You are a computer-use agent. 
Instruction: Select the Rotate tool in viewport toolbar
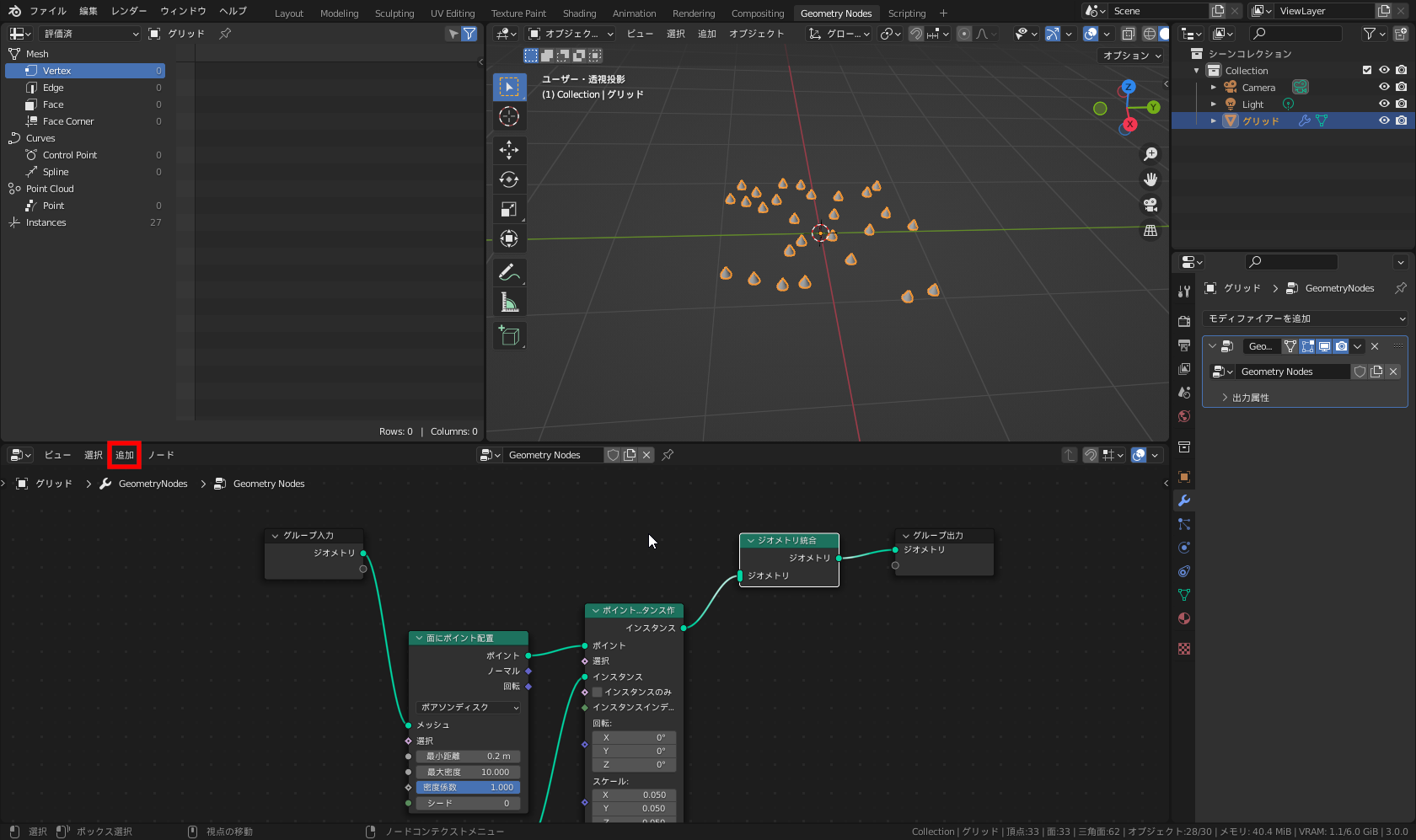click(x=509, y=179)
